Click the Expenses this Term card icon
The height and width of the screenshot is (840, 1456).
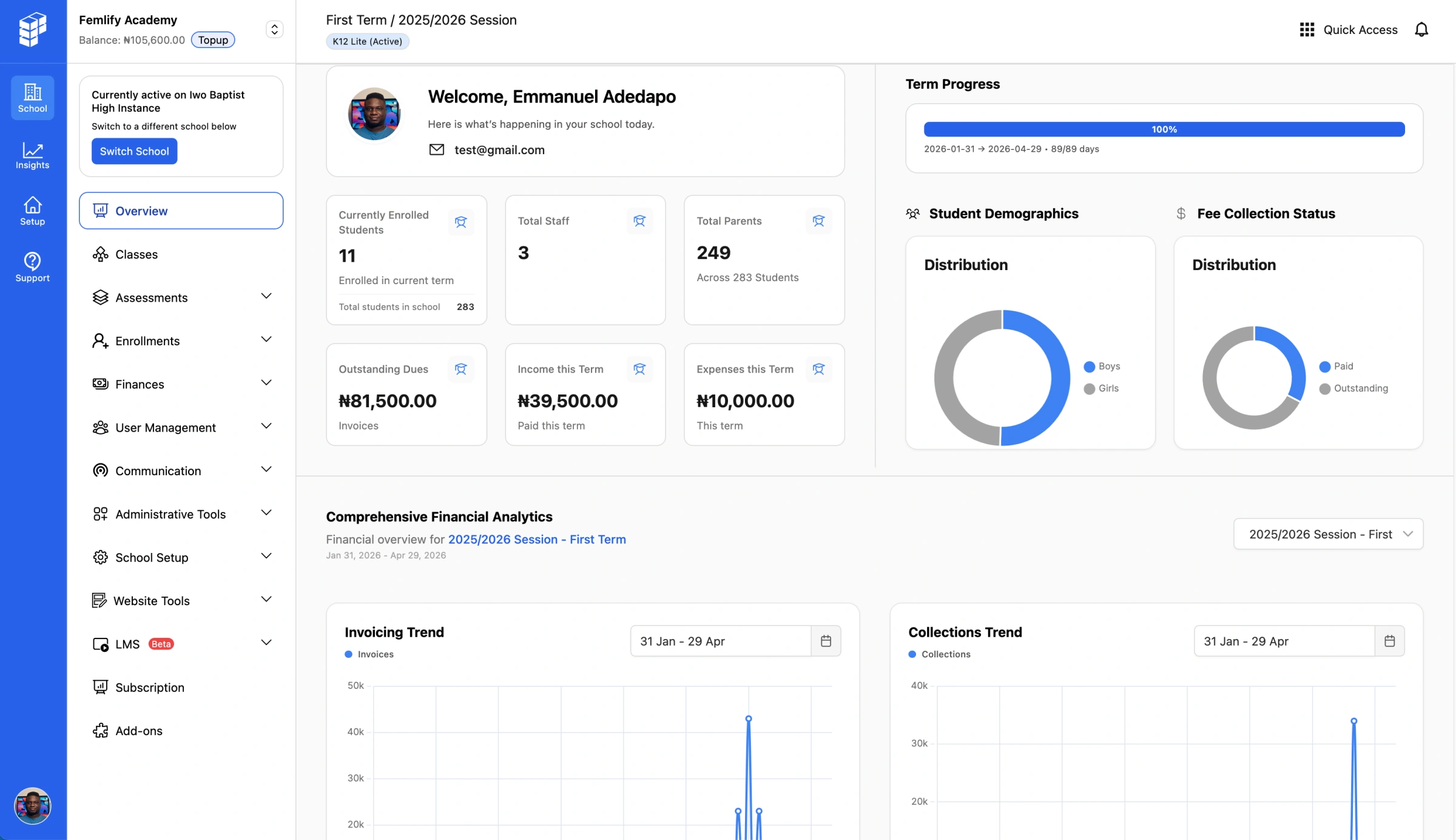coord(818,369)
